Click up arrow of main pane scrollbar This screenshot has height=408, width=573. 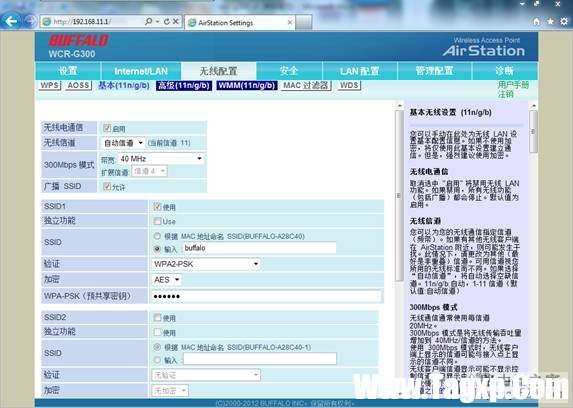(x=399, y=105)
